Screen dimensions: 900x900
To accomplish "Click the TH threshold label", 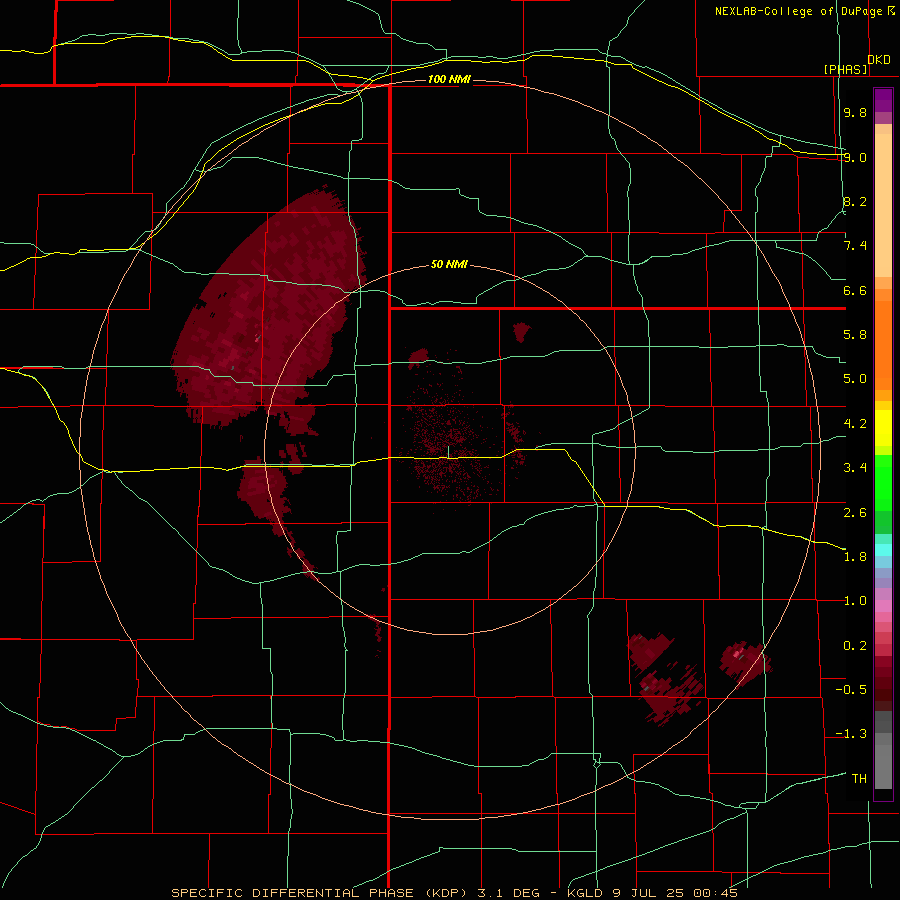I will click(859, 779).
